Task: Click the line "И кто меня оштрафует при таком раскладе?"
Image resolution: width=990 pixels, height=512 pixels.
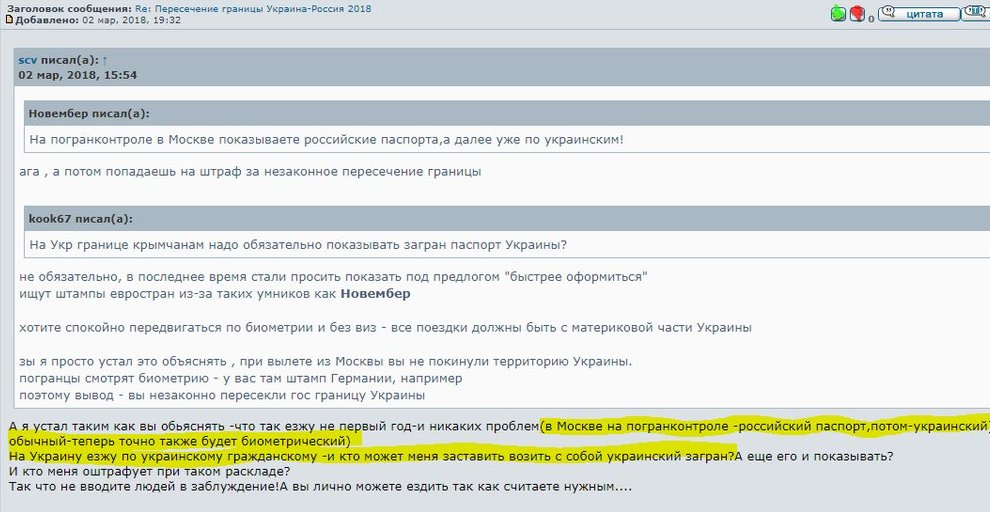Action: [x=150, y=471]
